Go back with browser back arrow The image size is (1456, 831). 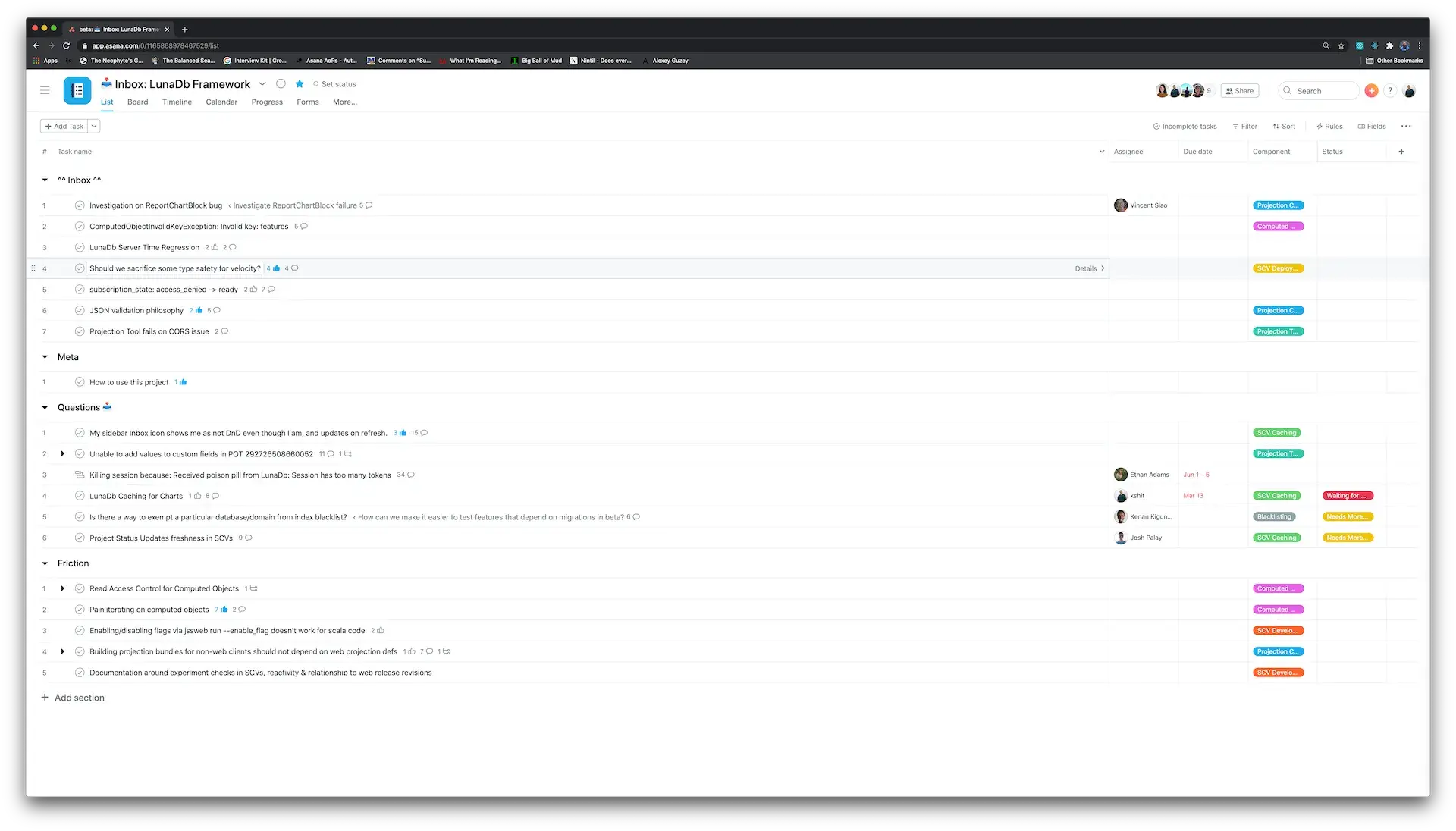(x=36, y=45)
